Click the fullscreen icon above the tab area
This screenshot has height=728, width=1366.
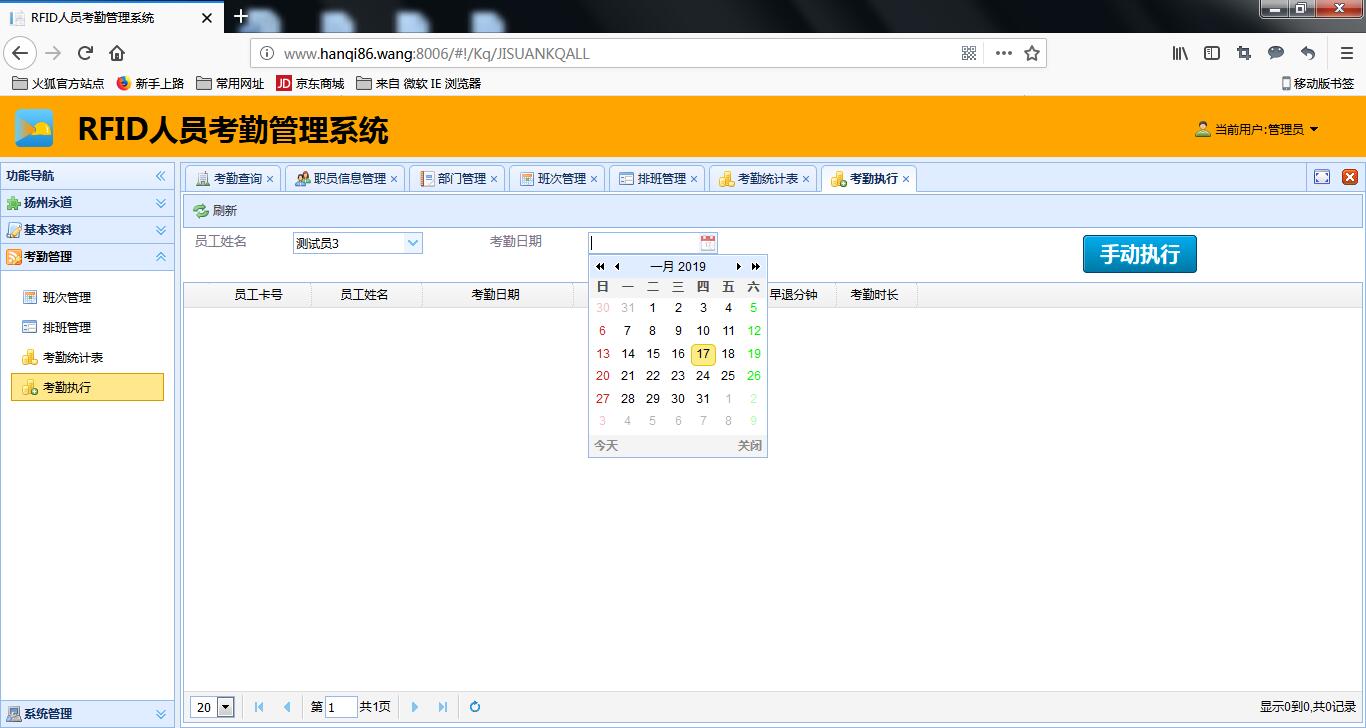click(1322, 177)
